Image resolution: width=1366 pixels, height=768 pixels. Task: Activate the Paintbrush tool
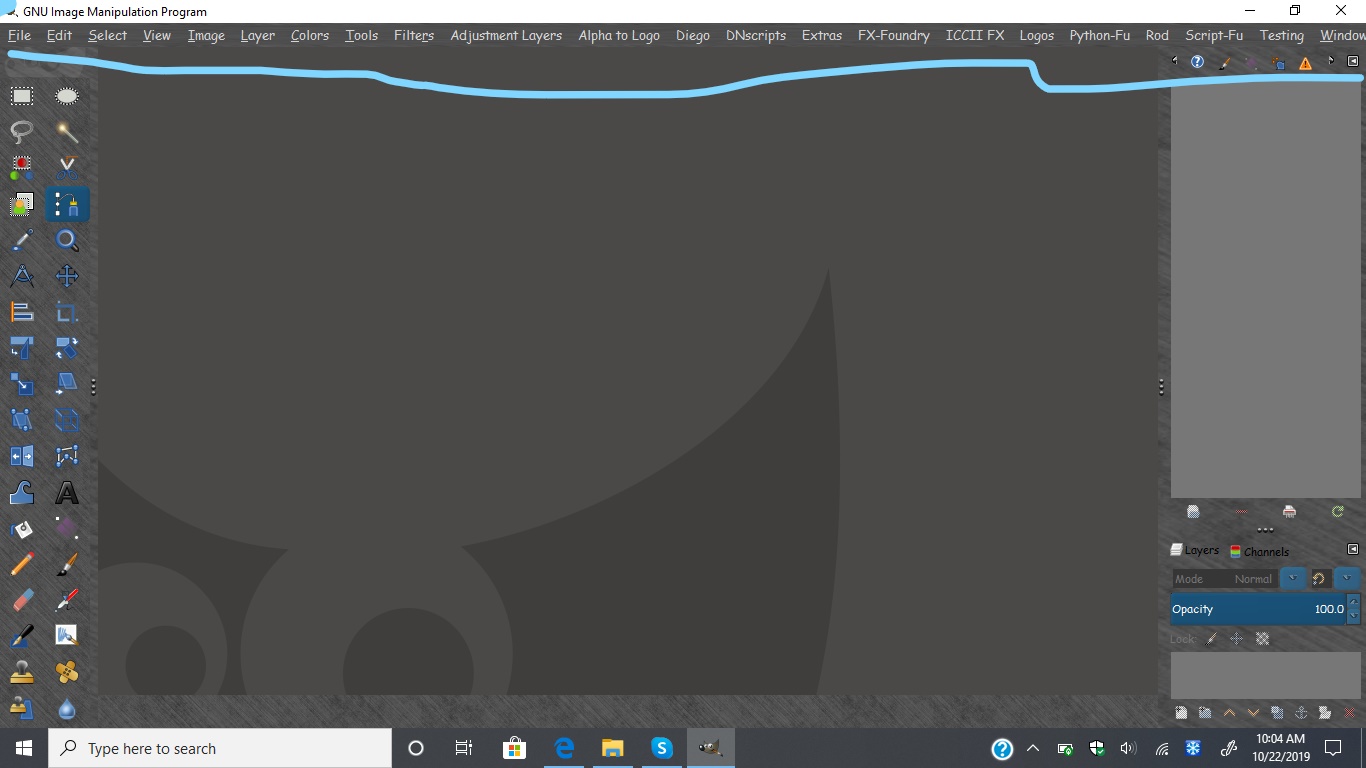[67, 564]
